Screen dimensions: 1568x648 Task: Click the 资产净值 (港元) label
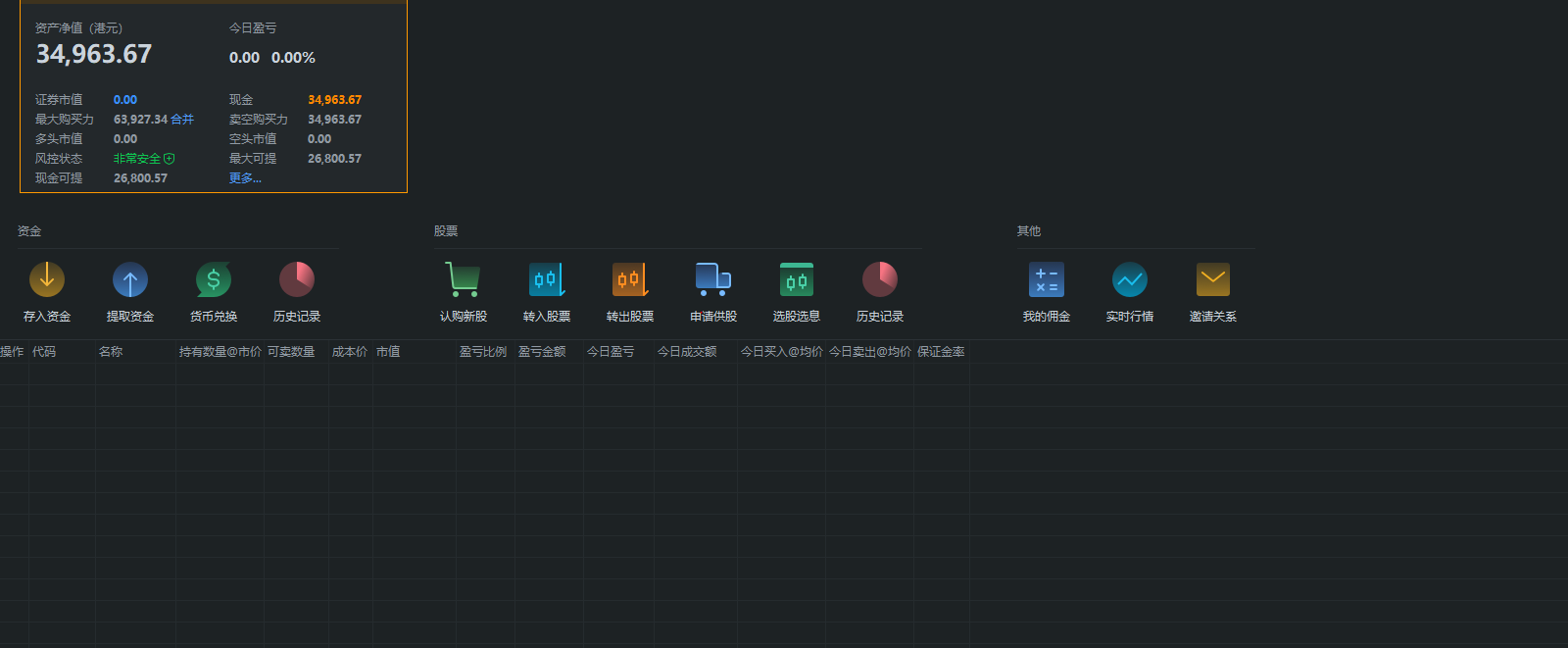(x=79, y=28)
